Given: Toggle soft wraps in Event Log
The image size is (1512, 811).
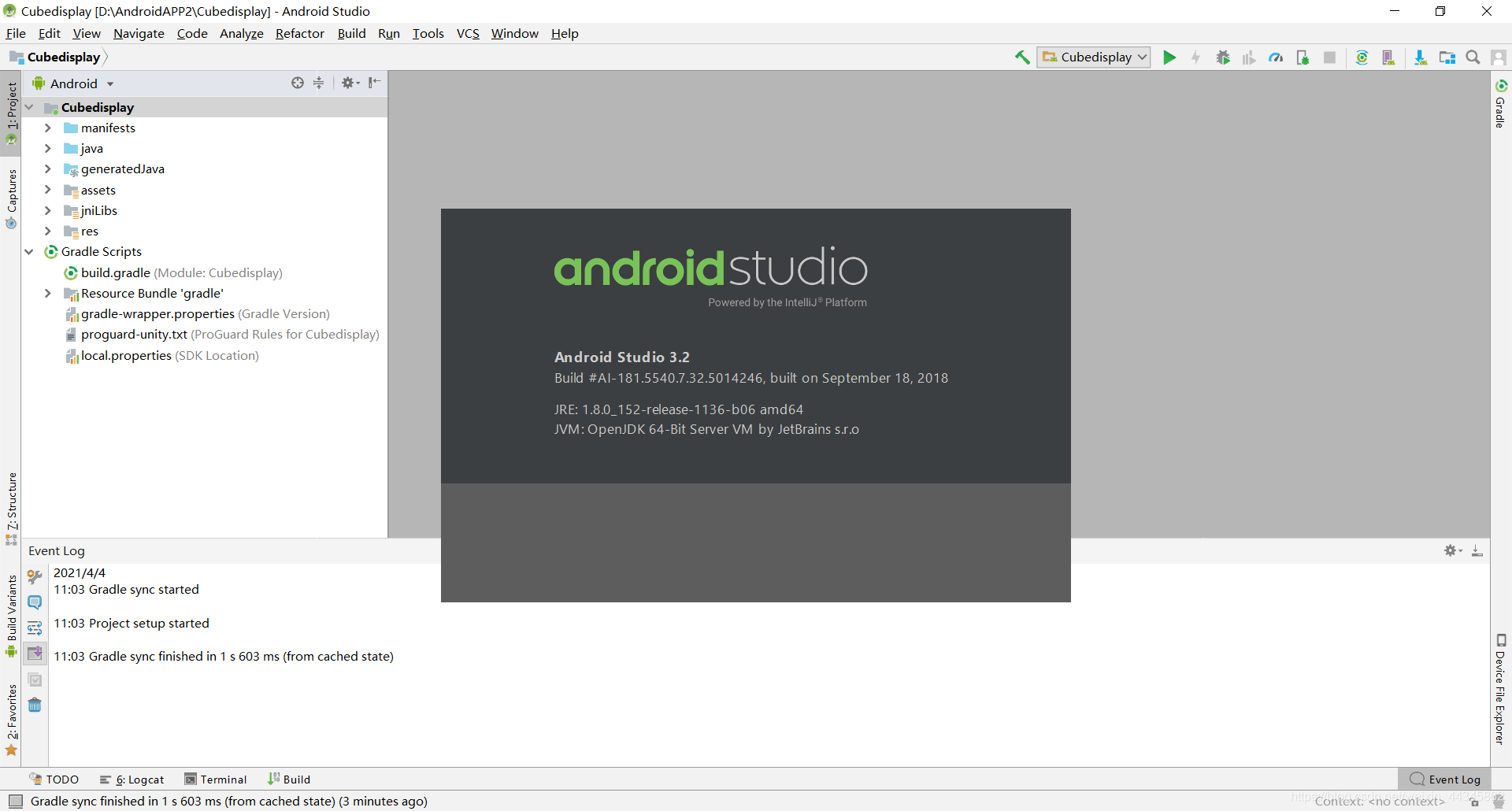Looking at the screenshot, I should (35, 628).
